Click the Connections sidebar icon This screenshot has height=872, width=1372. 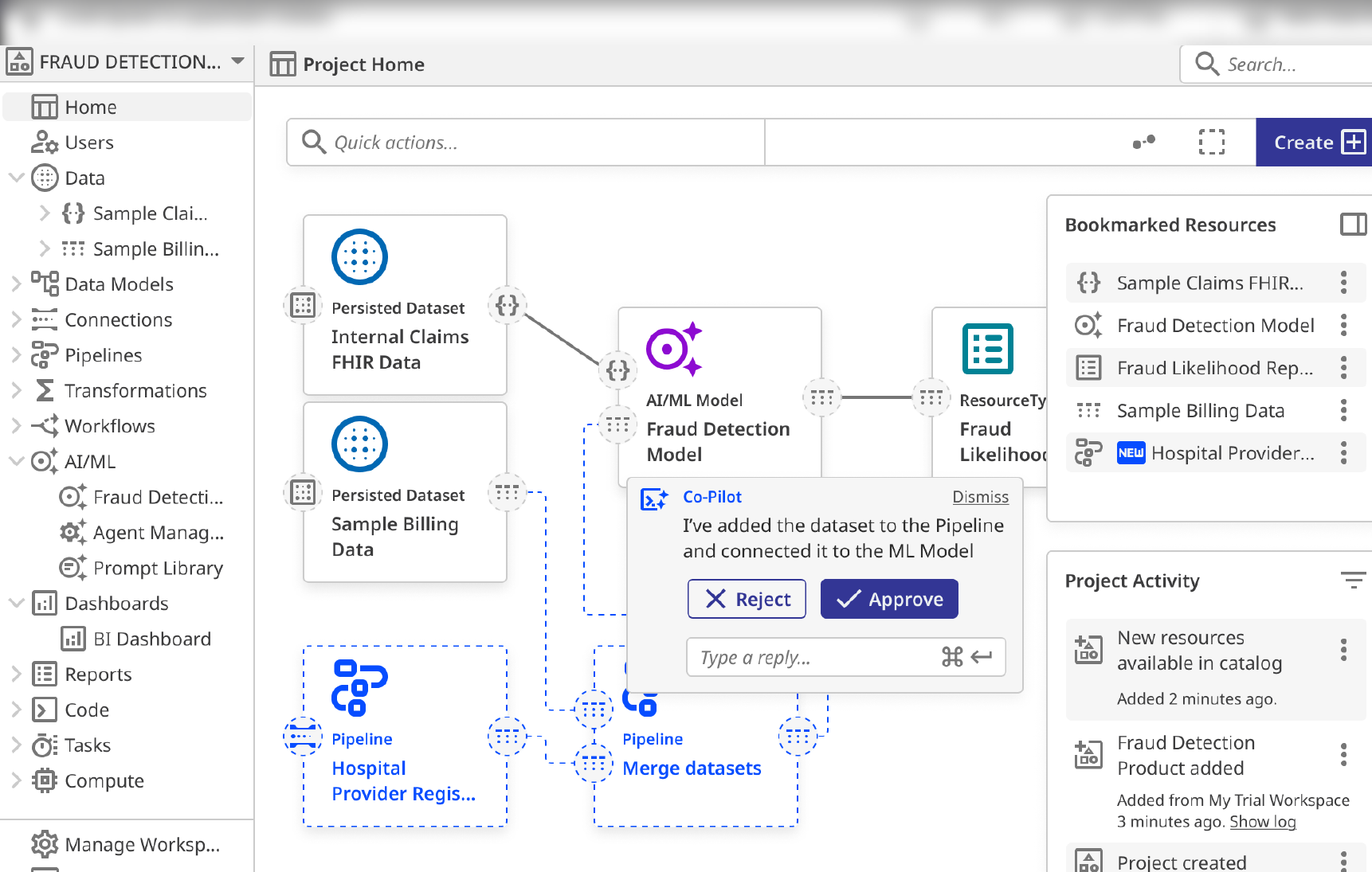(x=45, y=319)
